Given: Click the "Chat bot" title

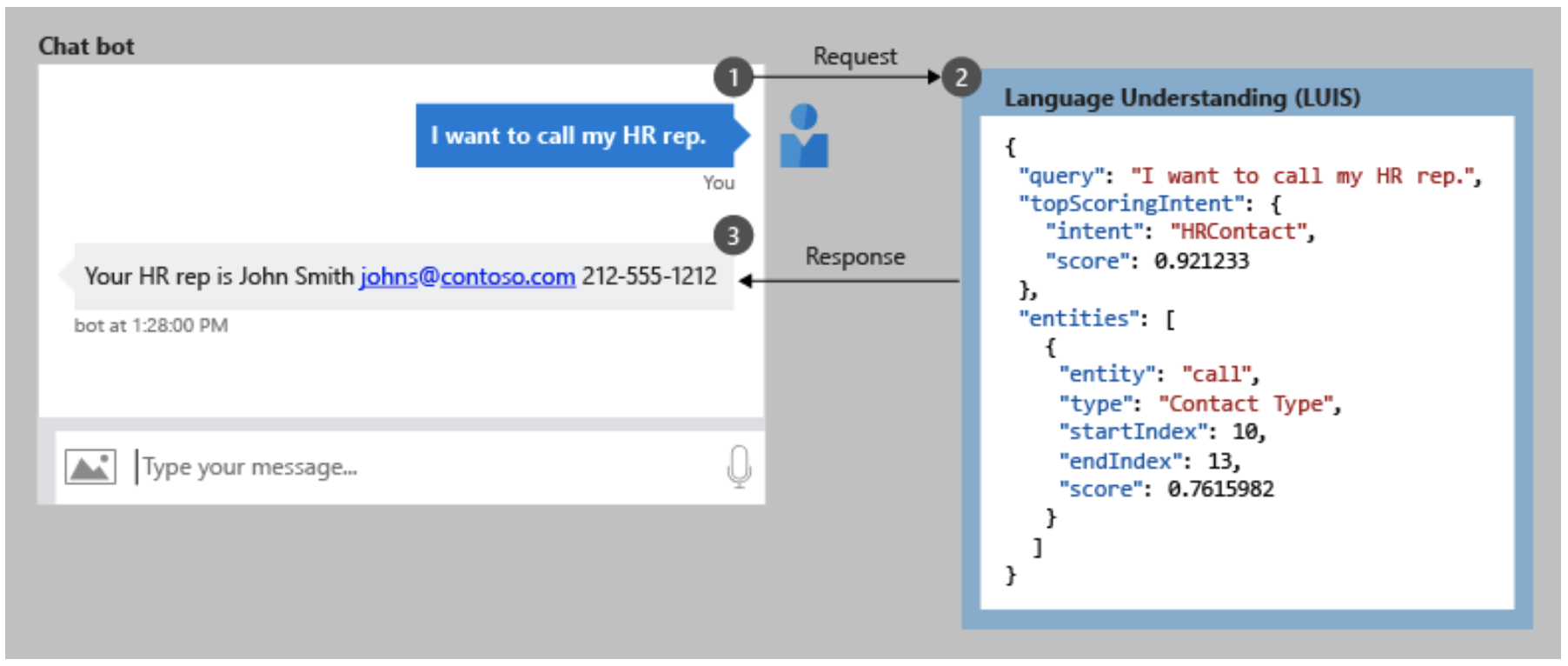Looking at the screenshot, I should tap(86, 46).
